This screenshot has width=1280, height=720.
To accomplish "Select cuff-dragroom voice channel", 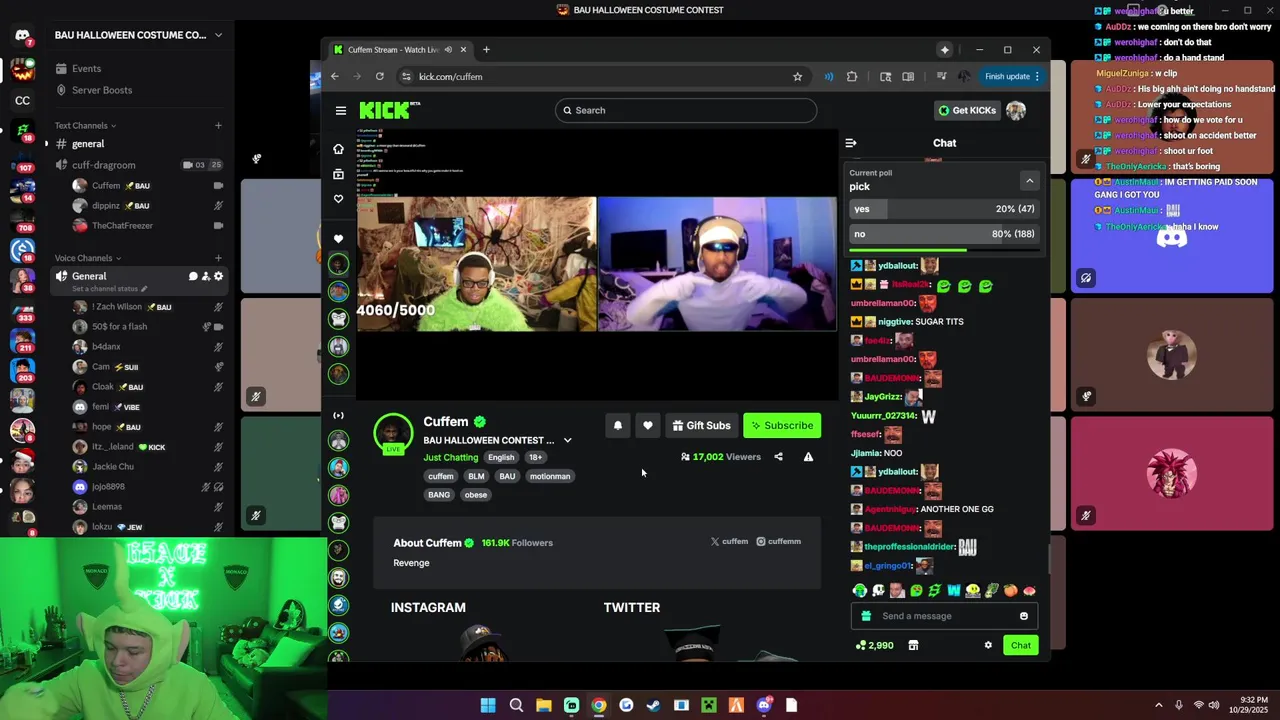I will [138, 165].
